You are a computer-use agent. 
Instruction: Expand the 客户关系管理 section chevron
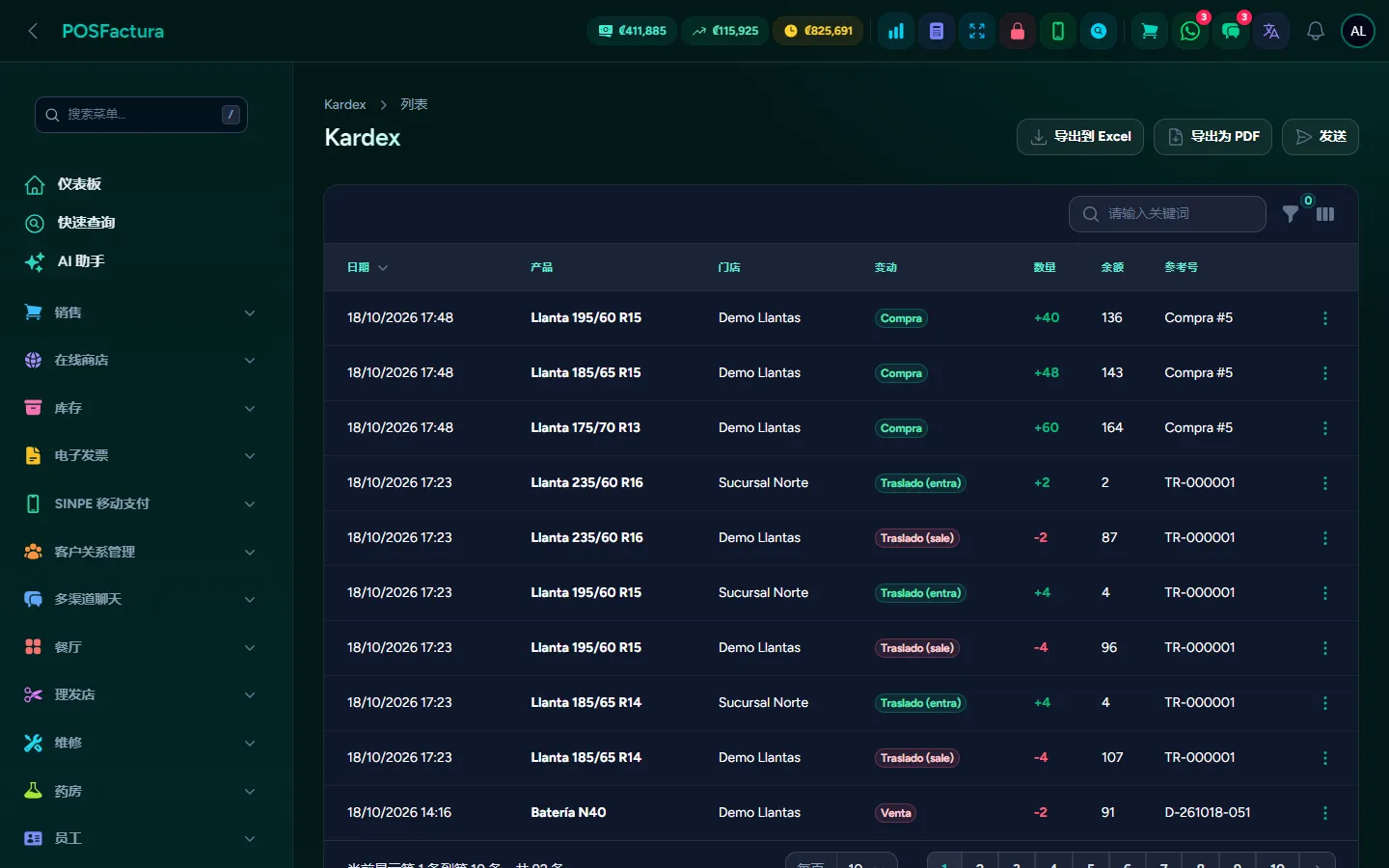point(250,552)
